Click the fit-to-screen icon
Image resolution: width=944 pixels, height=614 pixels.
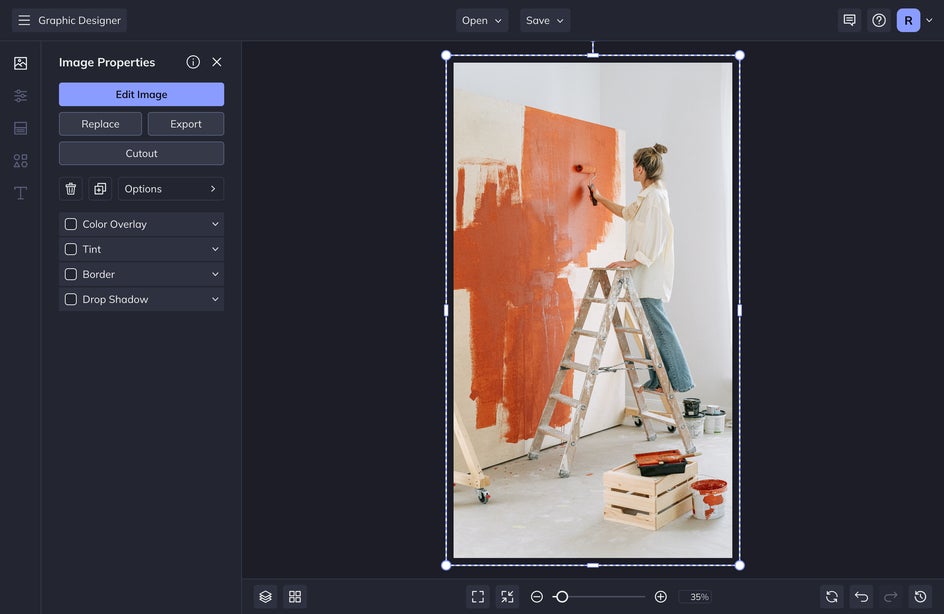click(478, 597)
